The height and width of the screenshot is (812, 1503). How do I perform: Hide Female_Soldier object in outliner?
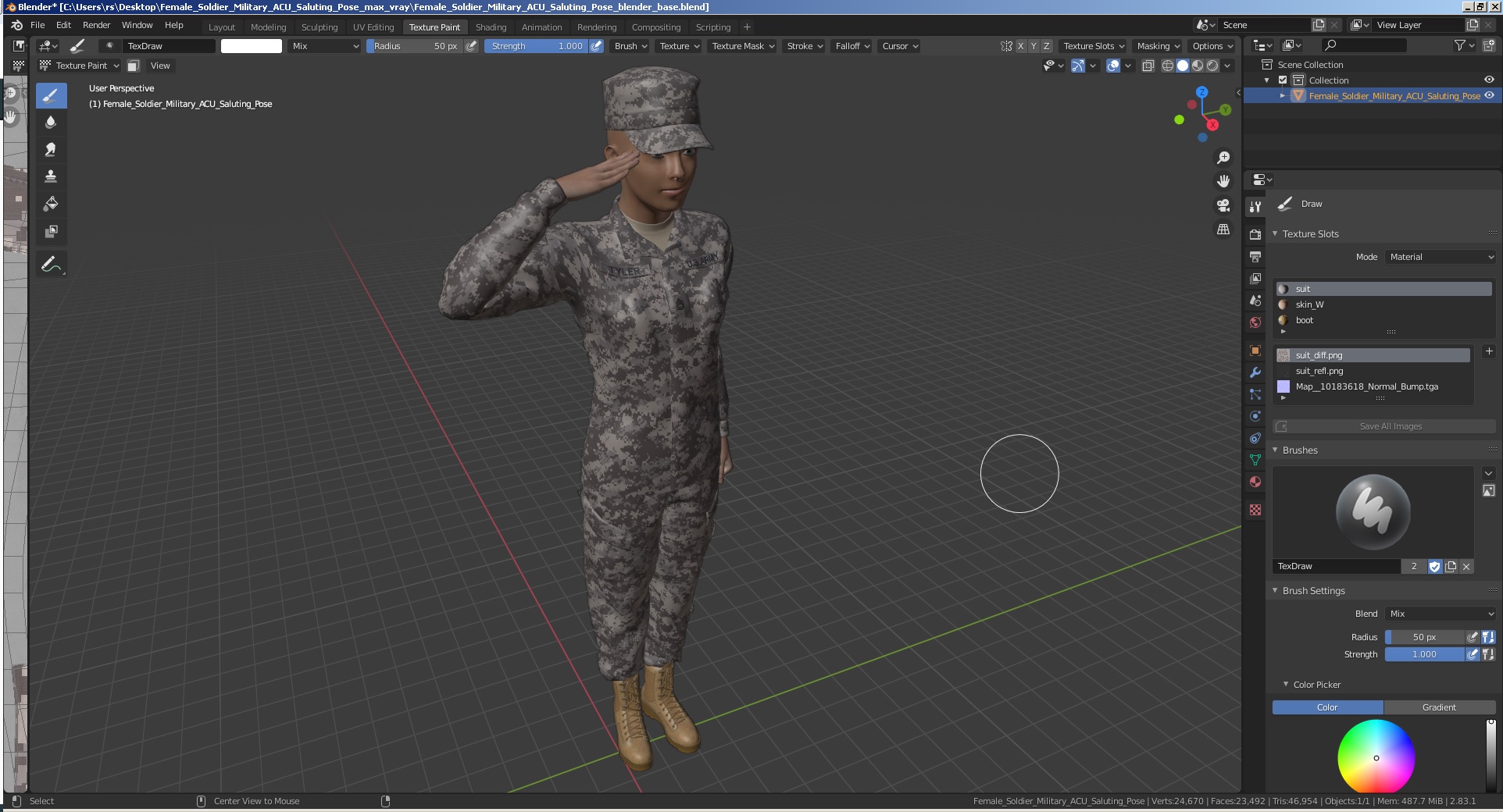pos(1489,96)
